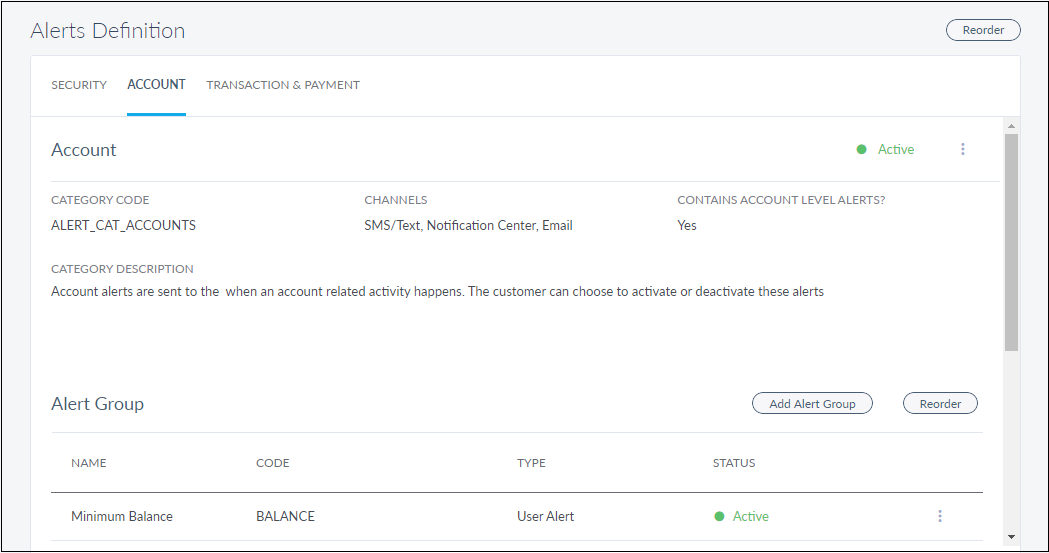Click the User Alert type cell
This screenshot has height=553, width=1049.
point(546,516)
